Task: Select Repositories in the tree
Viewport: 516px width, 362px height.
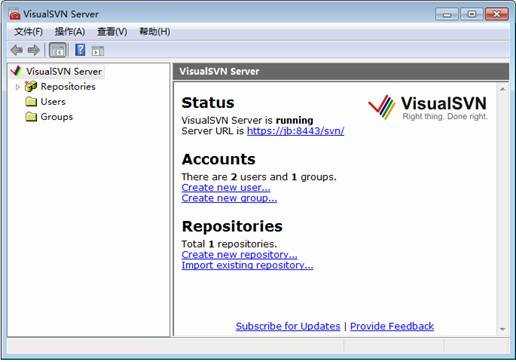Action: 68,87
